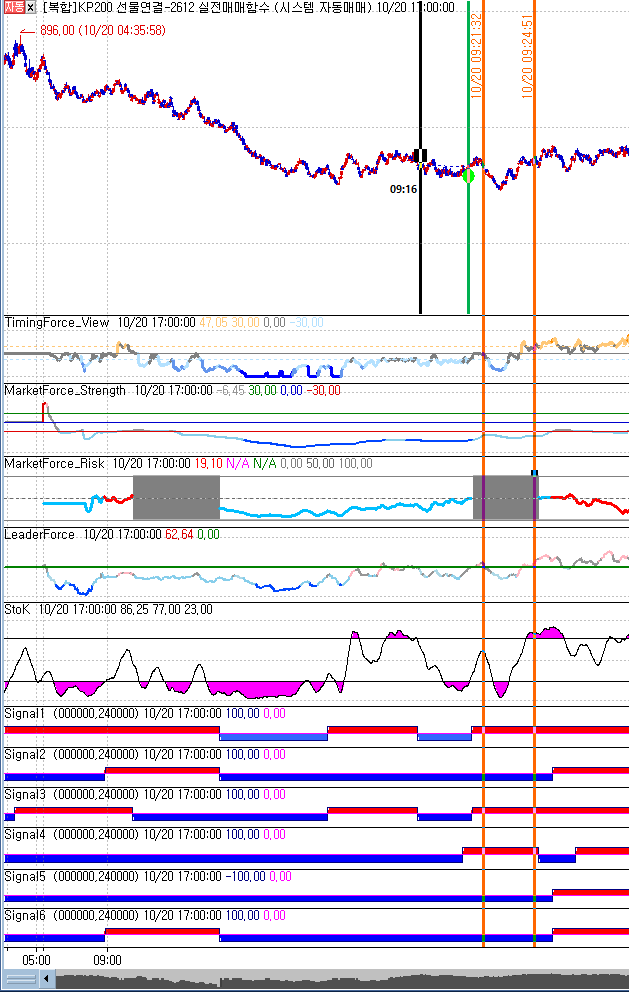629x992 pixels.
Task: Click the Signal3 indicator label
Action: point(25,794)
